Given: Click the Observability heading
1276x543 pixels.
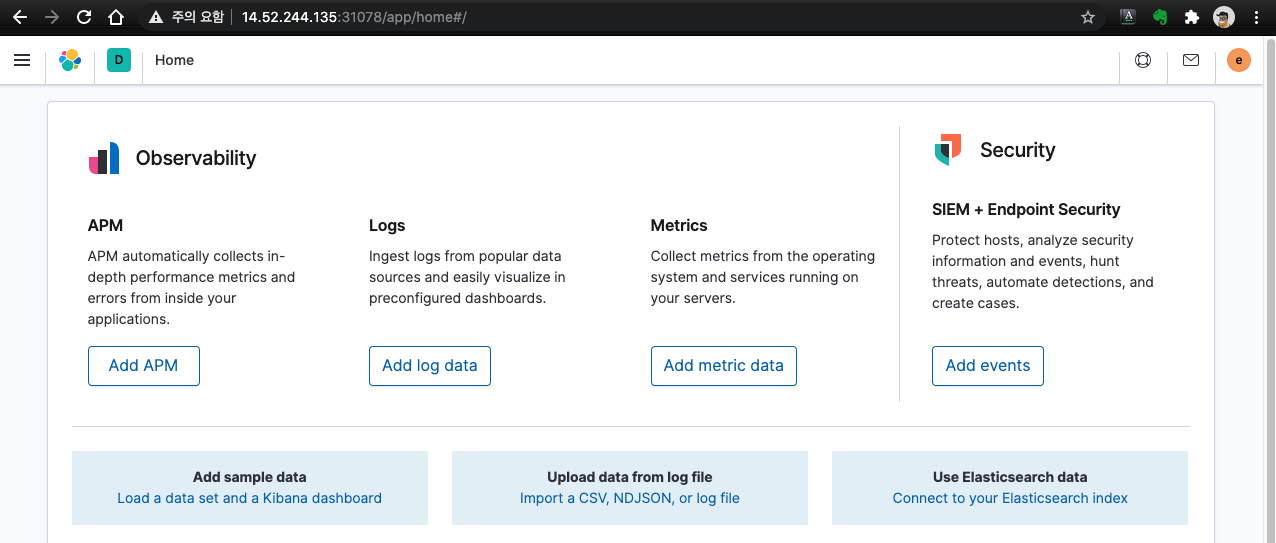Looking at the screenshot, I should pyautogui.click(x=196, y=158).
